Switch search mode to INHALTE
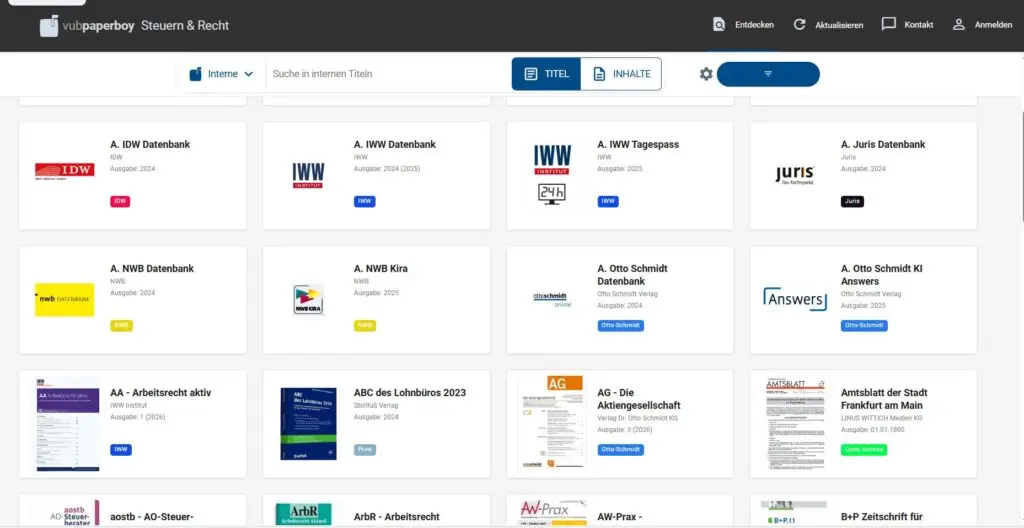This screenshot has height=528, width=1024. click(621, 74)
